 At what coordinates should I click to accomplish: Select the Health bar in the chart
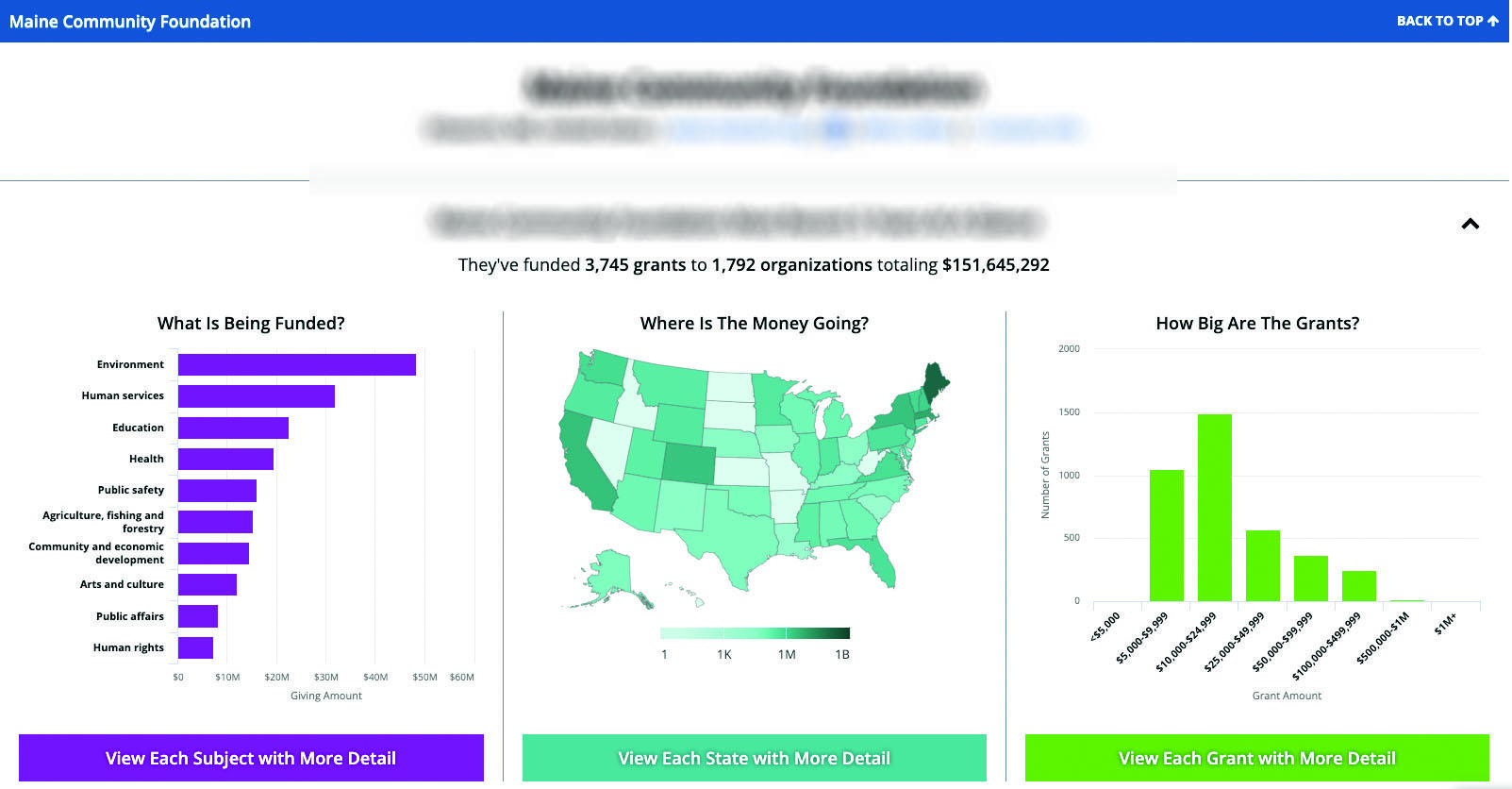point(225,460)
